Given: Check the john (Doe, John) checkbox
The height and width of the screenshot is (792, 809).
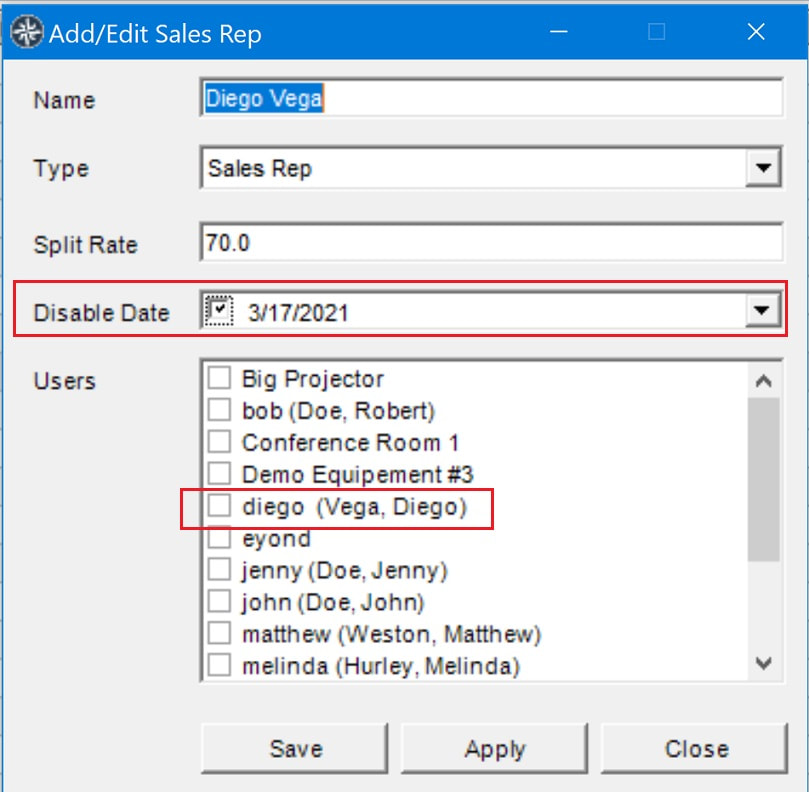Looking at the screenshot, I should (x=219, y=602).
